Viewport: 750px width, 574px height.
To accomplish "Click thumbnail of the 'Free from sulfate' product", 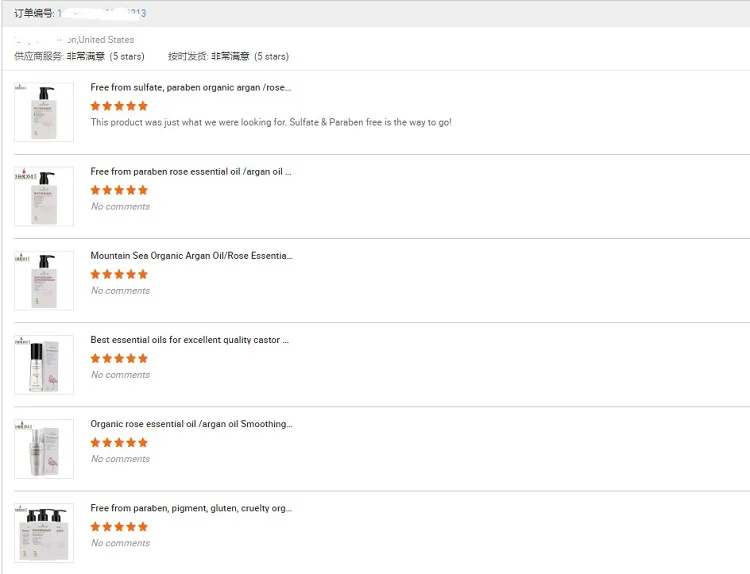I will tap(44, 112).
